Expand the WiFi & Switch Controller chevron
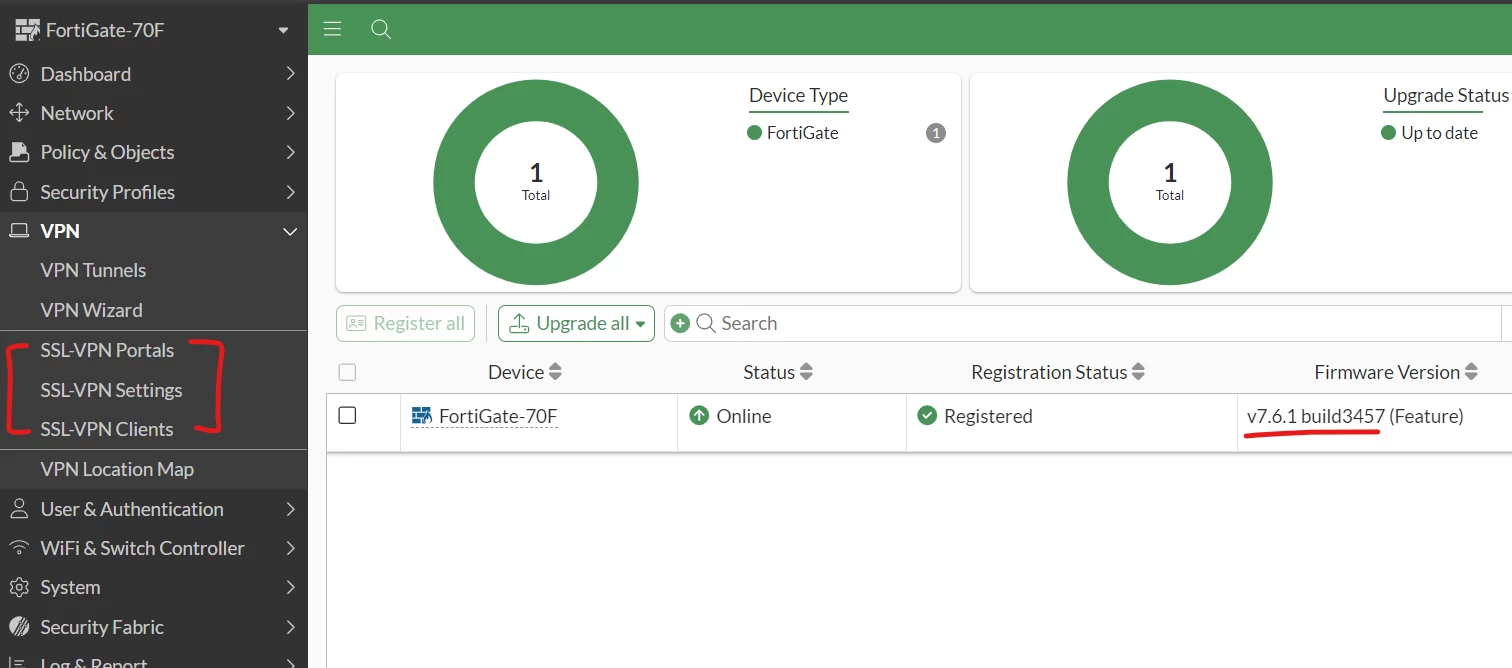The width and height of the screenshot is (1512, 668). coord(290,548)
